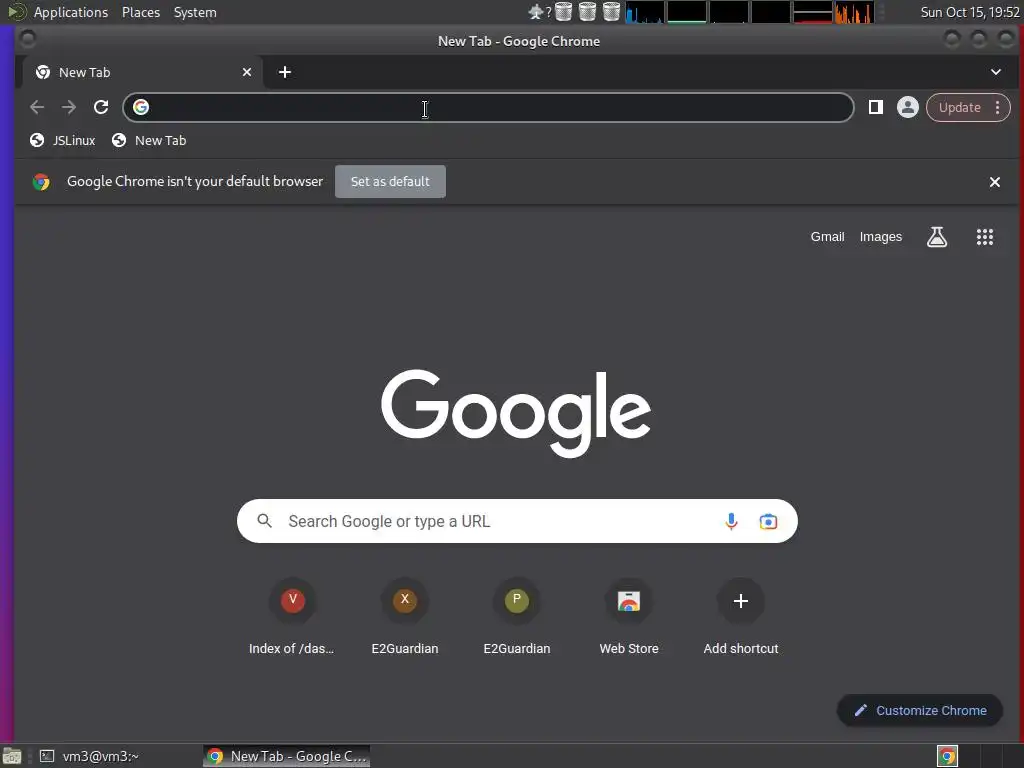The image size is (1024, 768).
Task: Select the New Tab browser tab
Action: [x=143, y=72]
